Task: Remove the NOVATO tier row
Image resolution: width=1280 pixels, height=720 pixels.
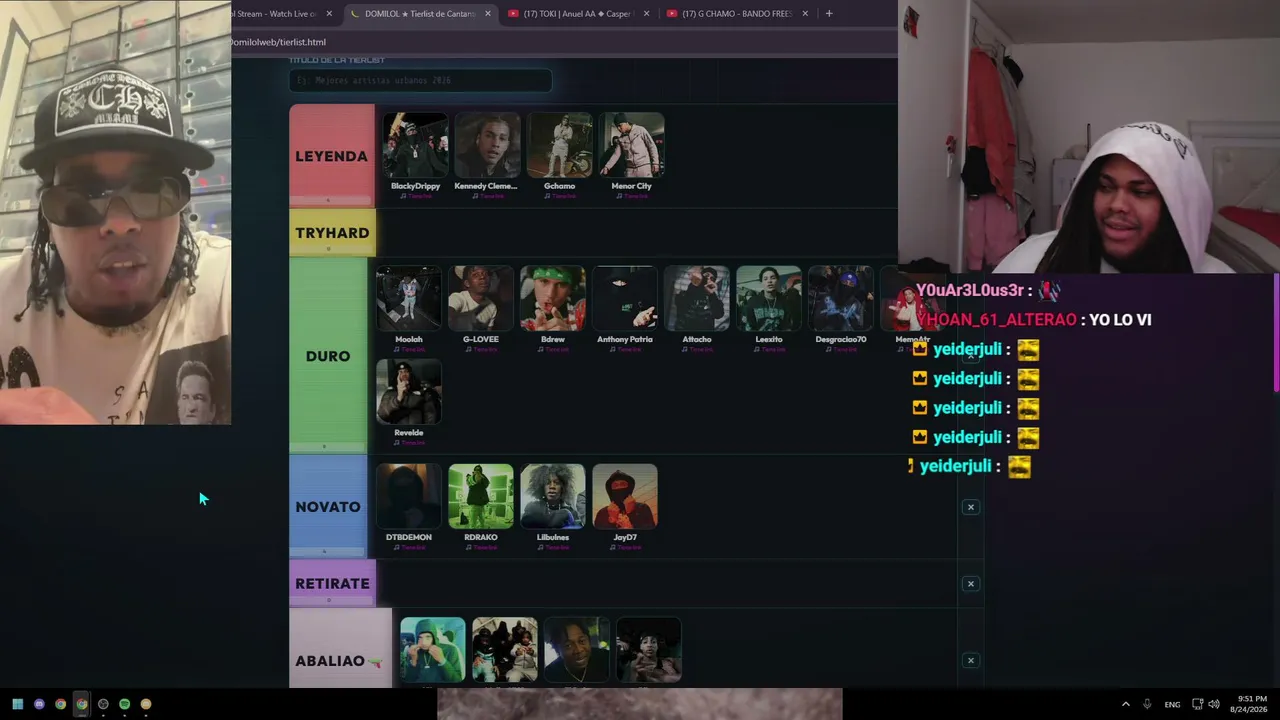Action: pos(970,507)
